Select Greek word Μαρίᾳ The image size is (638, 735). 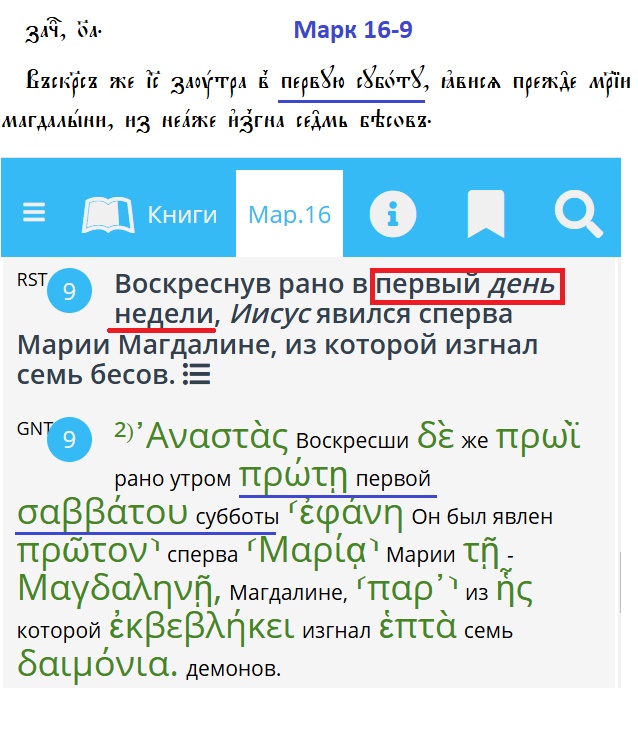pyautogui.click(x=313, y=550)
